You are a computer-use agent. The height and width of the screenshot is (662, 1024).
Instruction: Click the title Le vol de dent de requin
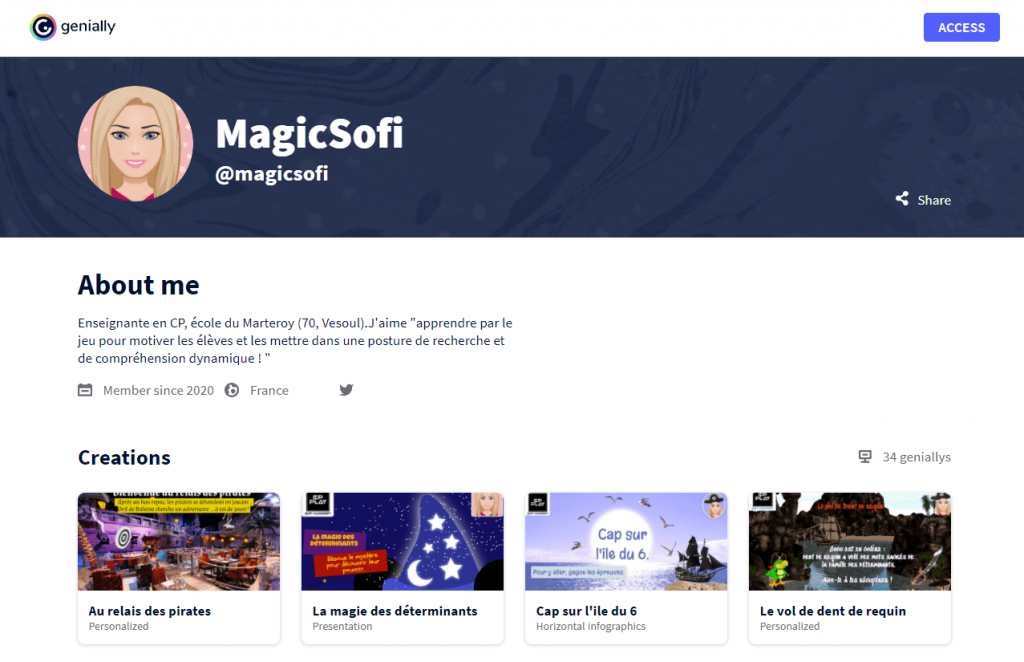833,611
